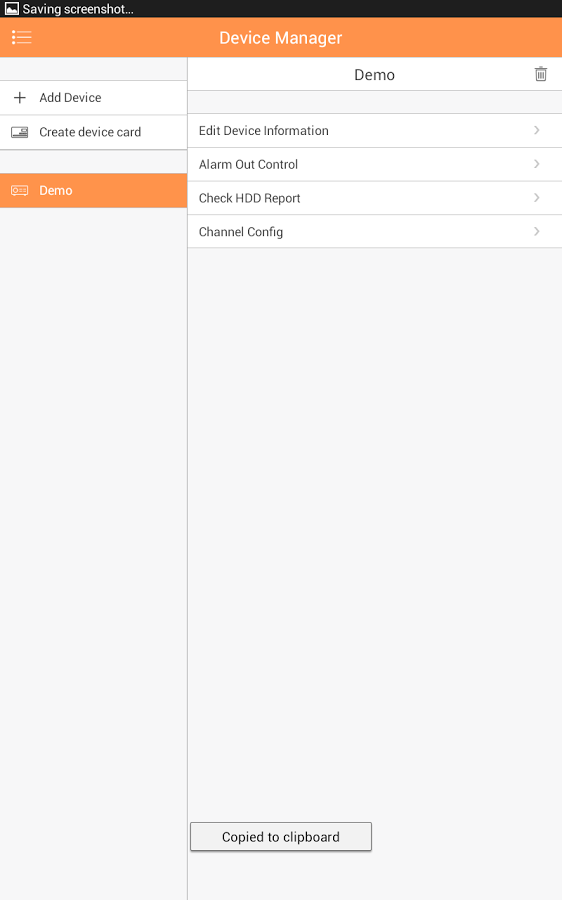562x900 pixels.
Task: Open Channel Config settings
Action: (x=375, y=232)
